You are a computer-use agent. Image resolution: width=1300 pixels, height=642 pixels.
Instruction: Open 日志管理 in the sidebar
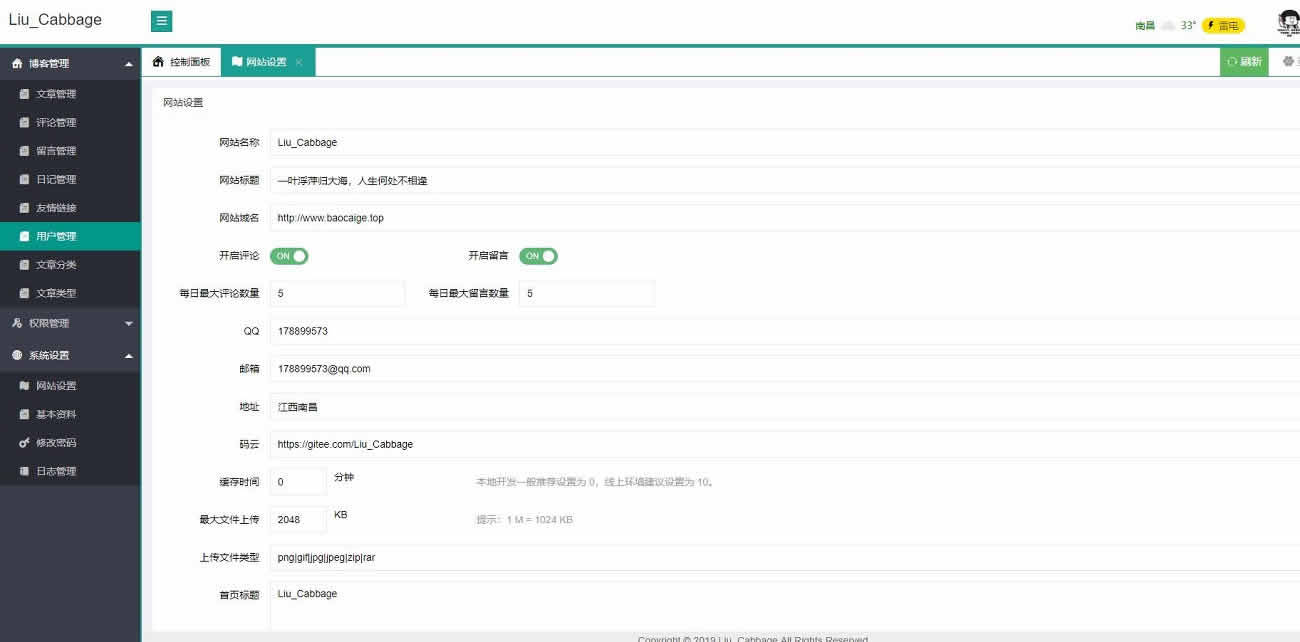pos(56,471)
